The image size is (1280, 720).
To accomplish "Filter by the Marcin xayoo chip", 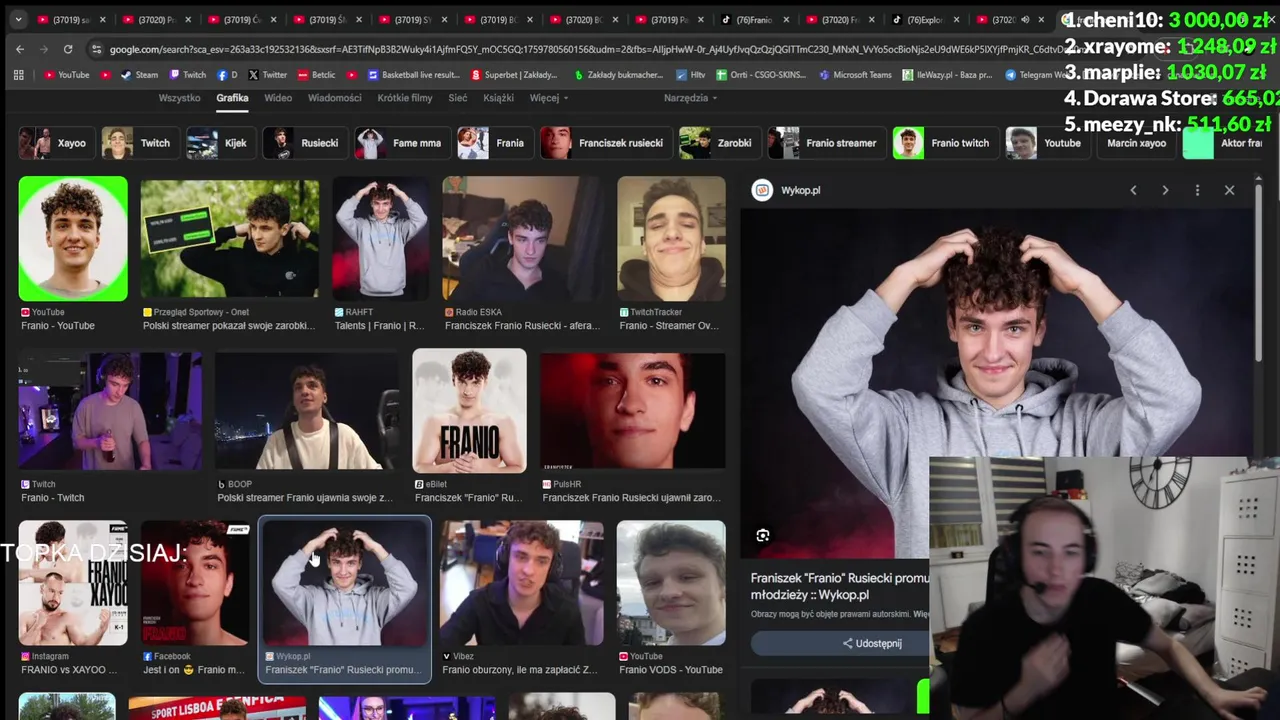I will 1136,143.
